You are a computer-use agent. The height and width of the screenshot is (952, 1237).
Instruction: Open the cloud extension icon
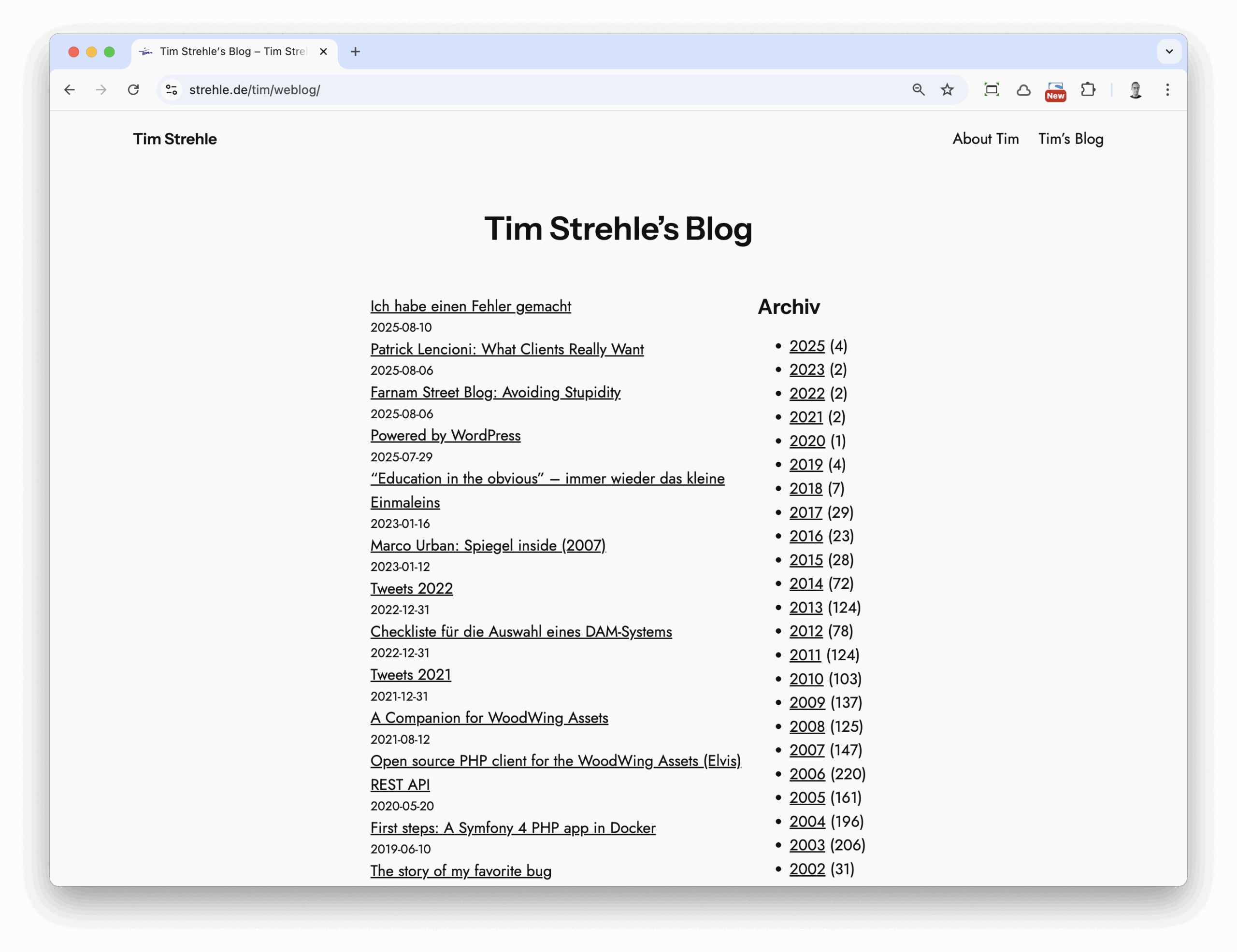click(1023, 89)
